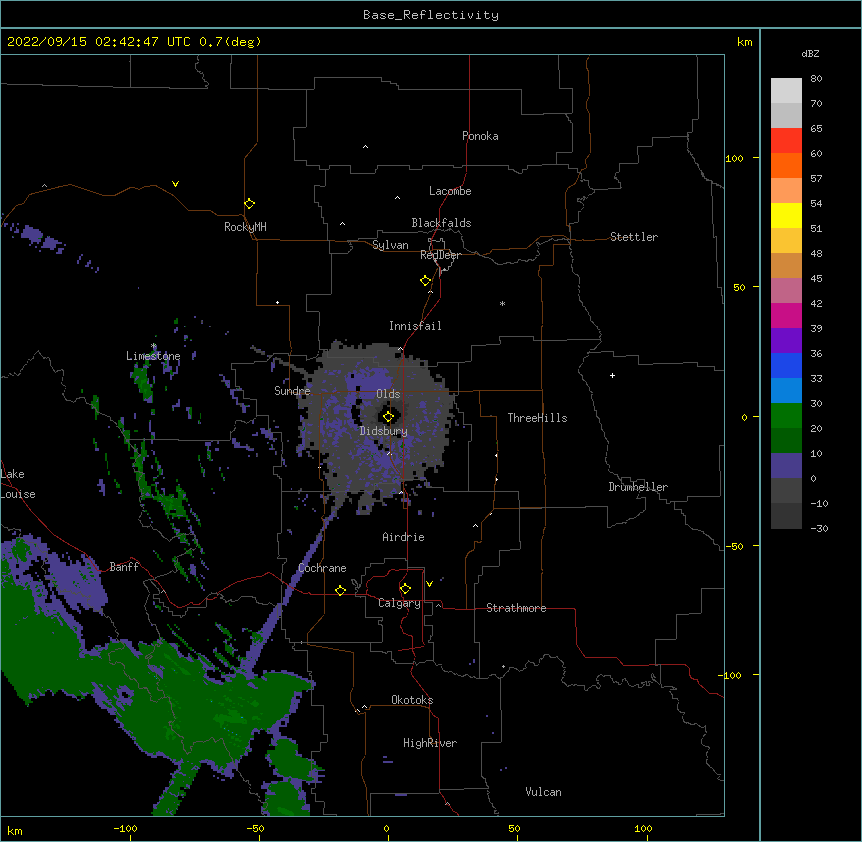The height and width of the screenshot is (842, 862).
Task: Click the Limestone label
Action: pyautogui.click(x=153, y=356)
